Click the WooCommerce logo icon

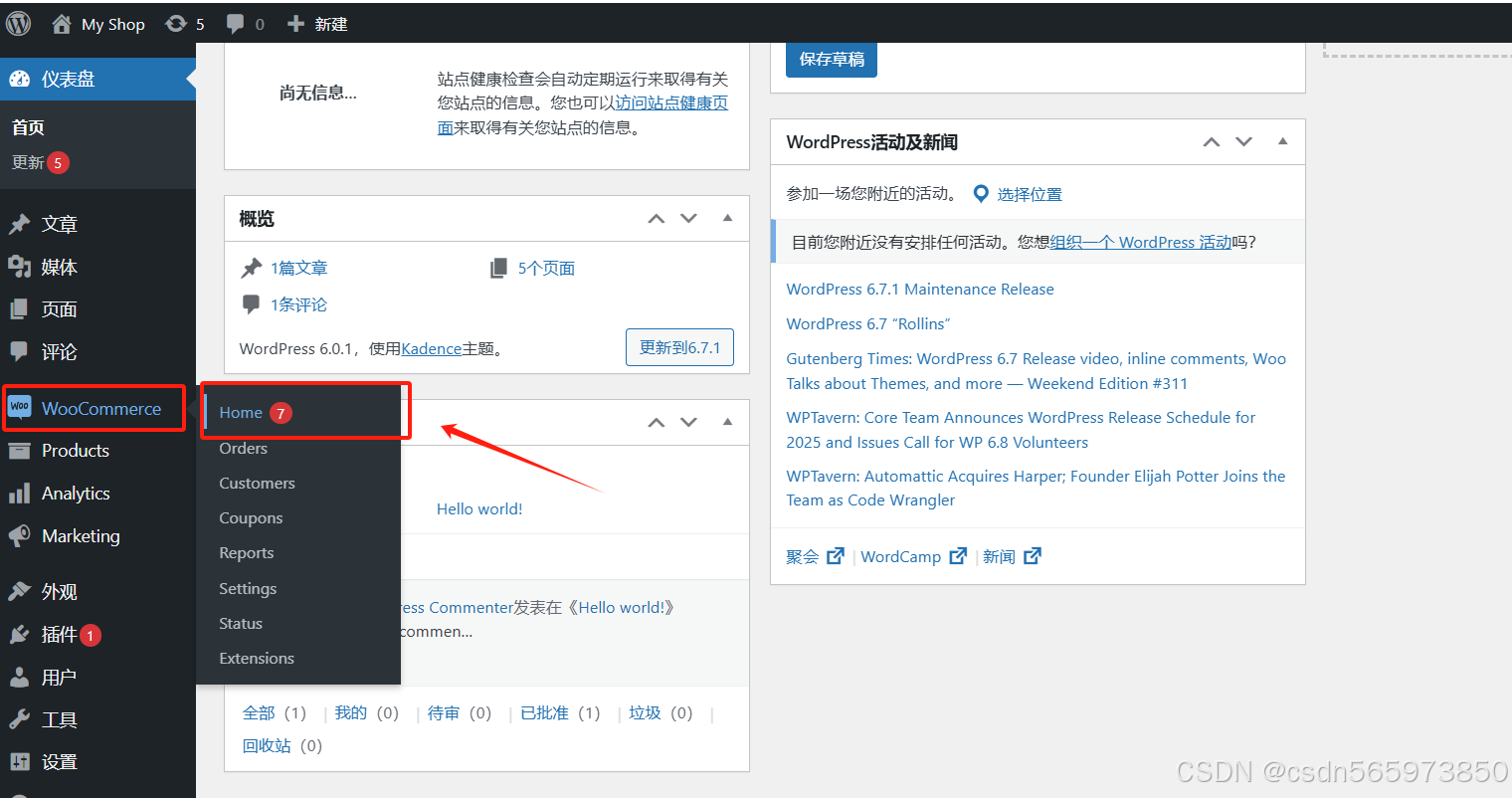[x=20, y=406]
